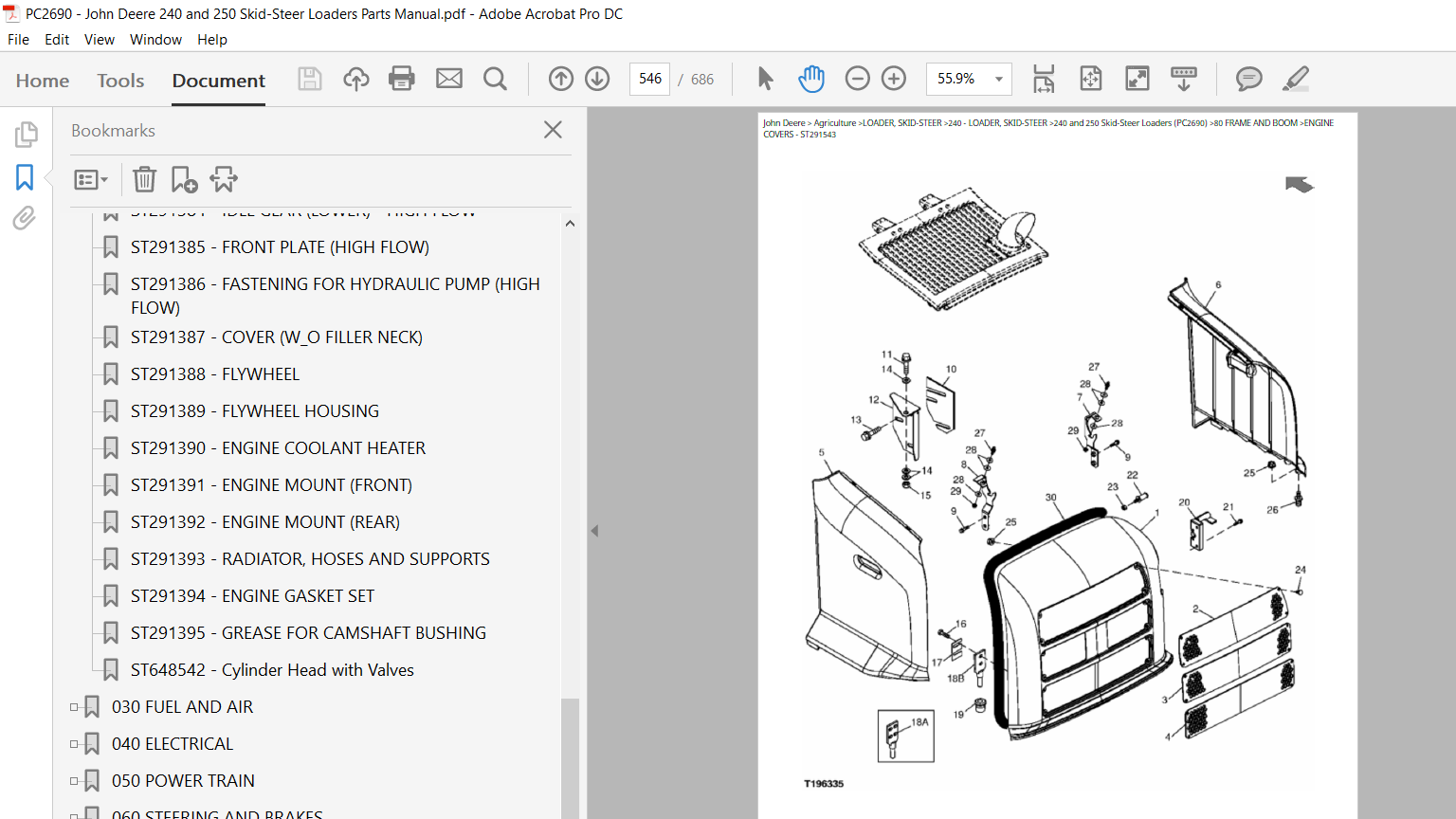1456x819 pixels.
Task: Open ST291386 - FASTENING FOR HYDRAULIC PUMP bookmark
Action: (336, 296)
